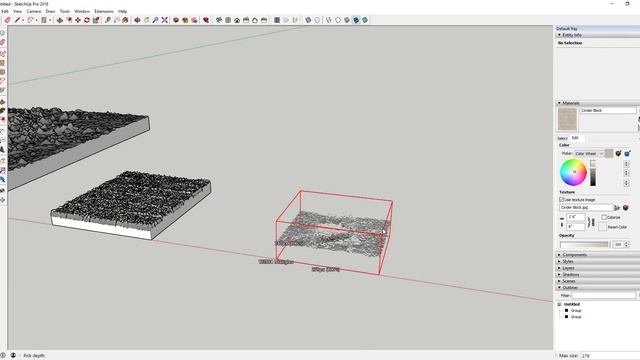Select the Line pencil tool
The height and width of the screenshot is (360, 640).
17,20
